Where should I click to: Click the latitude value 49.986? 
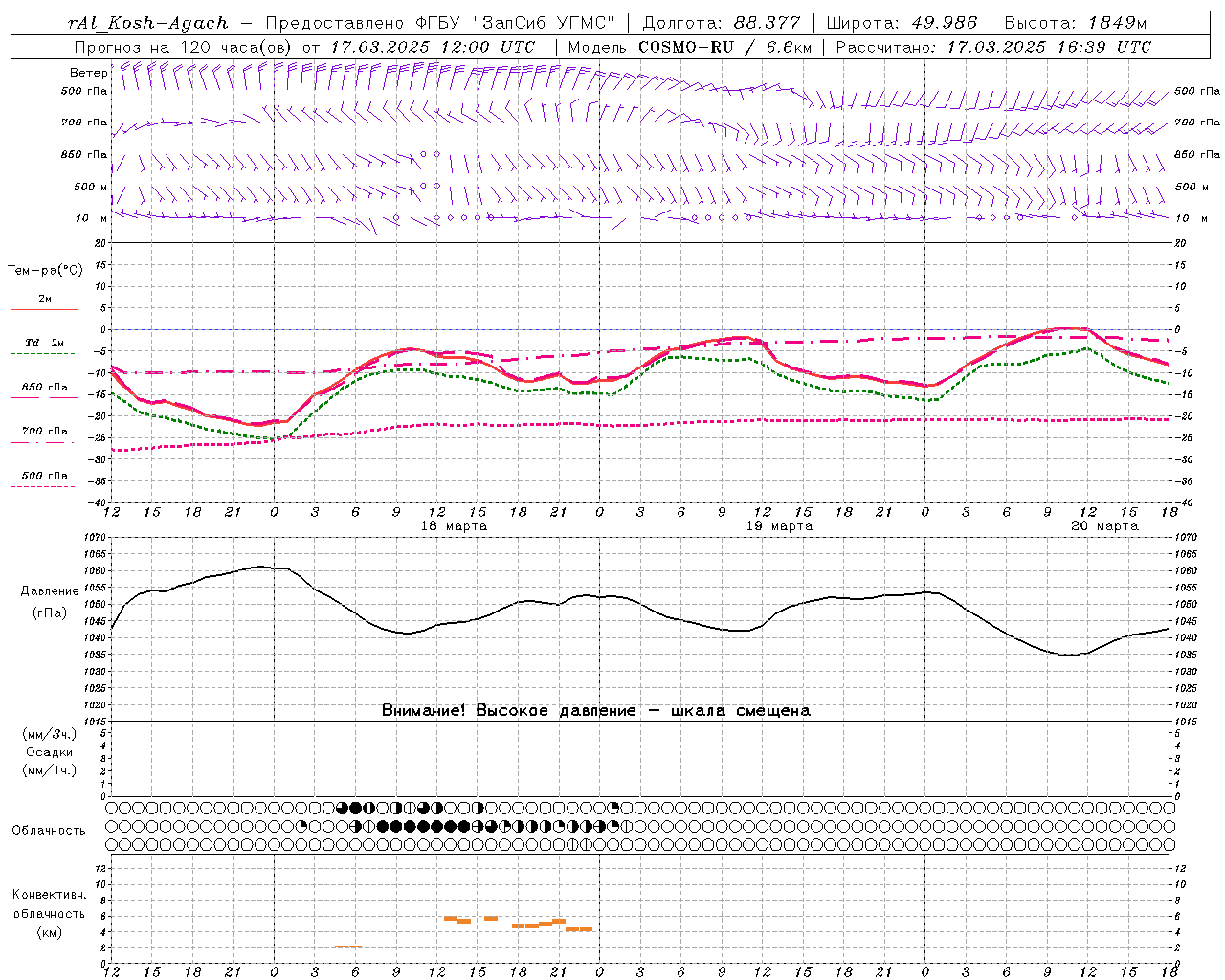tap(944, 23)
